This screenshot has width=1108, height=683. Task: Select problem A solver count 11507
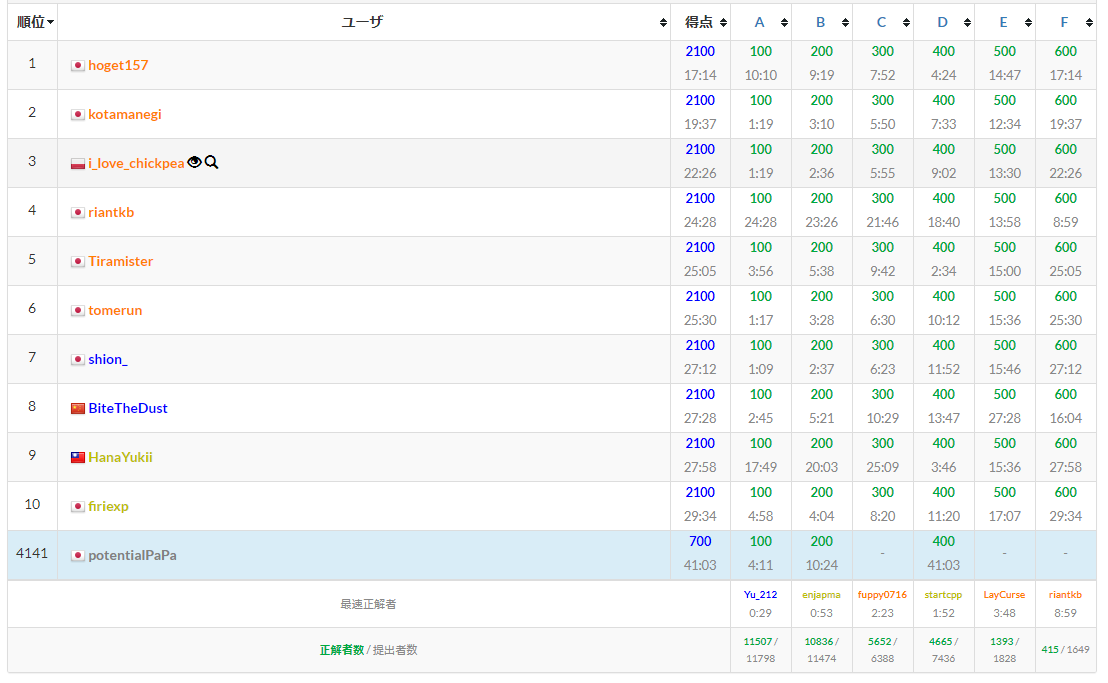(x=758, y=642)
